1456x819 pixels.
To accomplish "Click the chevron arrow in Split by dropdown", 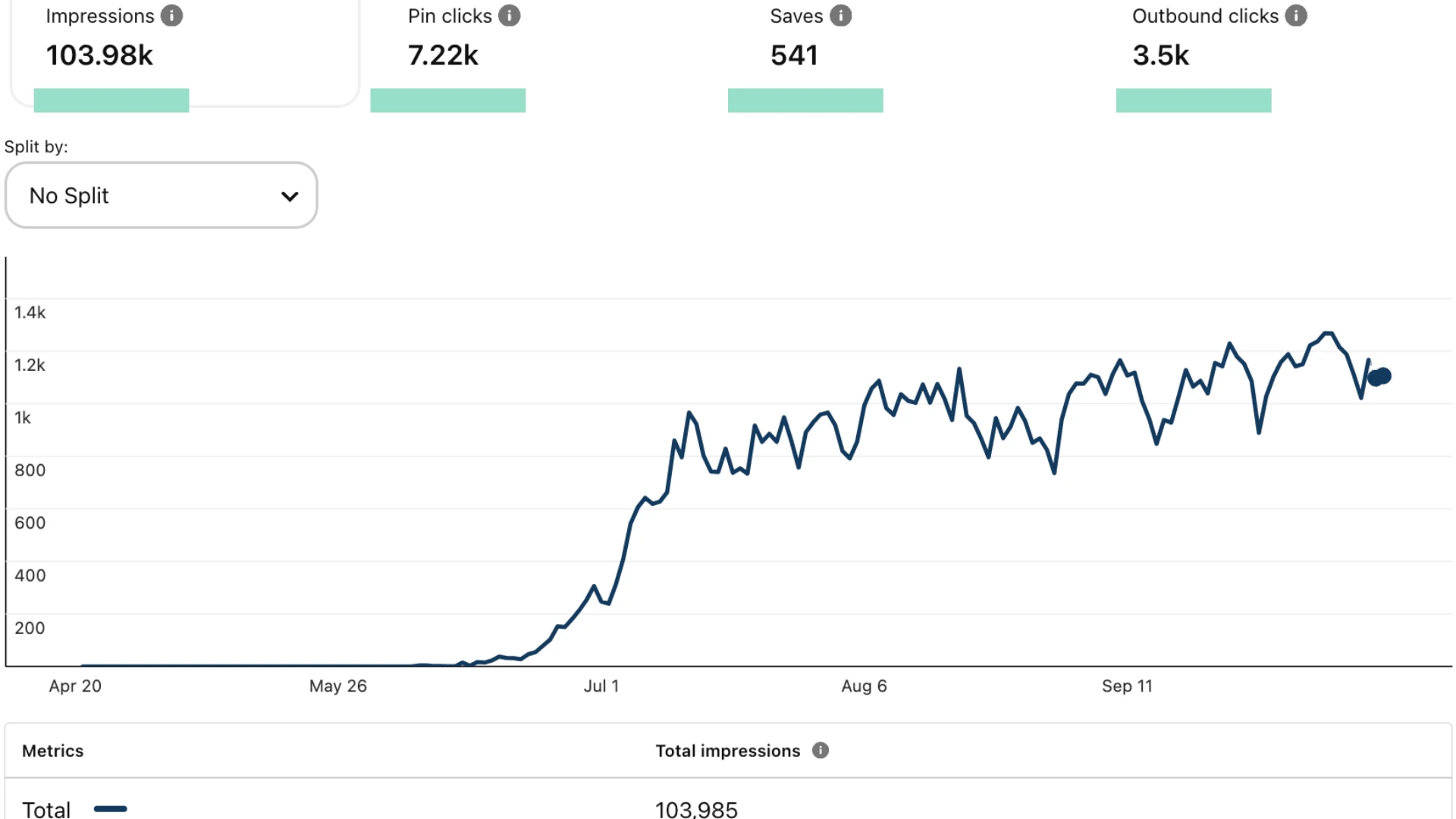I will click(x=290, y=196).
